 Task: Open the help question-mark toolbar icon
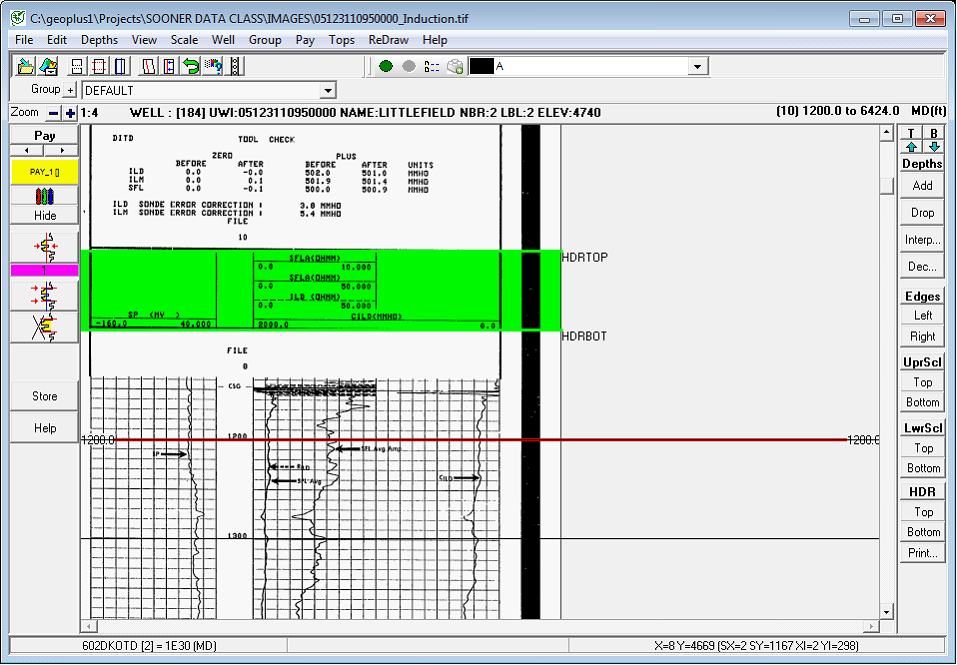[x=215, y=65]
